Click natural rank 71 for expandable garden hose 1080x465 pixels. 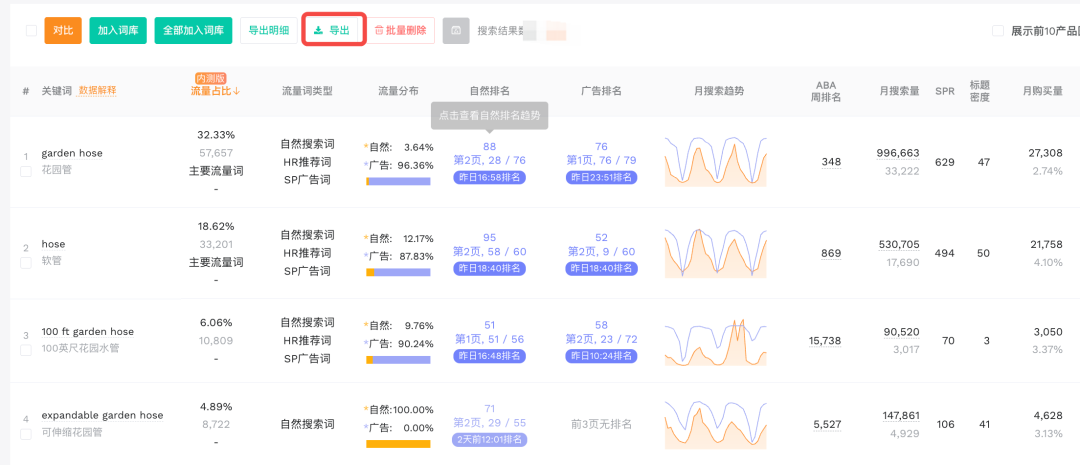[x=490, y=409]
